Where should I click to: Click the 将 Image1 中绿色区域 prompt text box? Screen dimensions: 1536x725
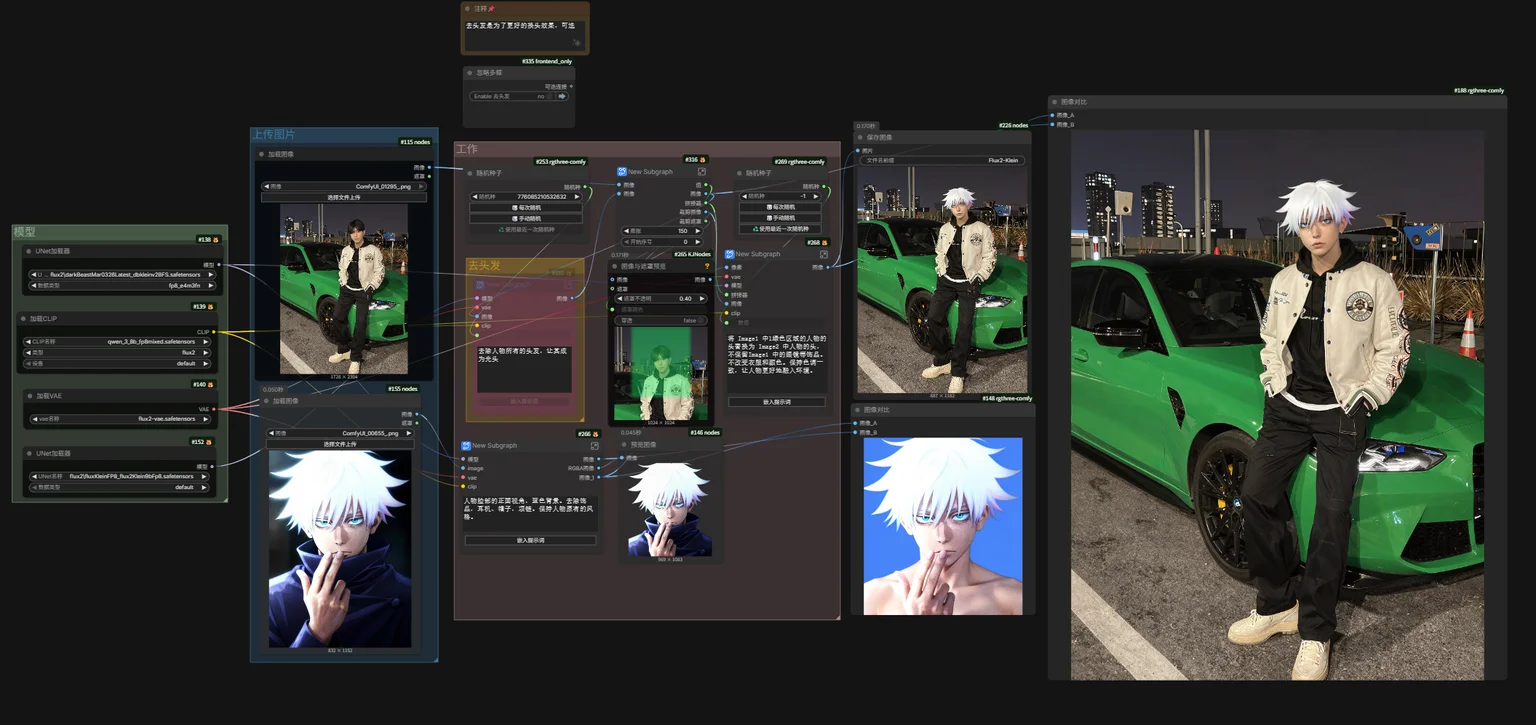(777, 364)
